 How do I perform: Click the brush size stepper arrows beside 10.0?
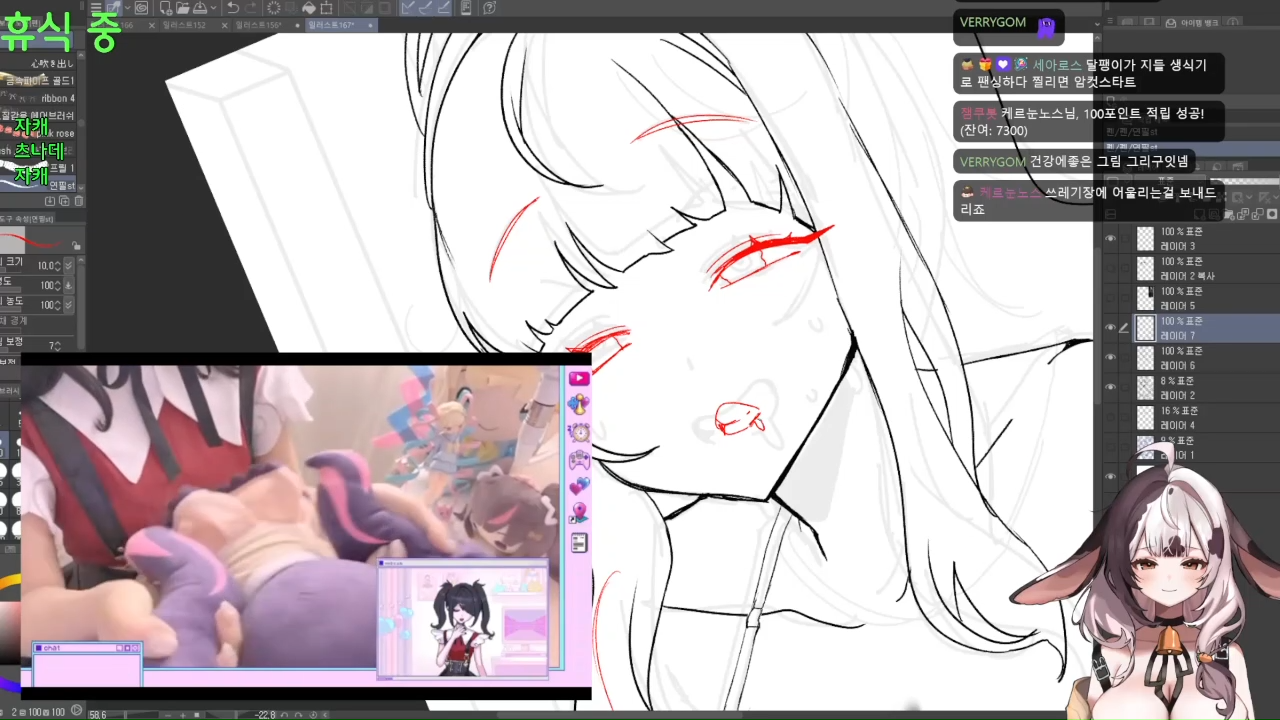point(57,266)
